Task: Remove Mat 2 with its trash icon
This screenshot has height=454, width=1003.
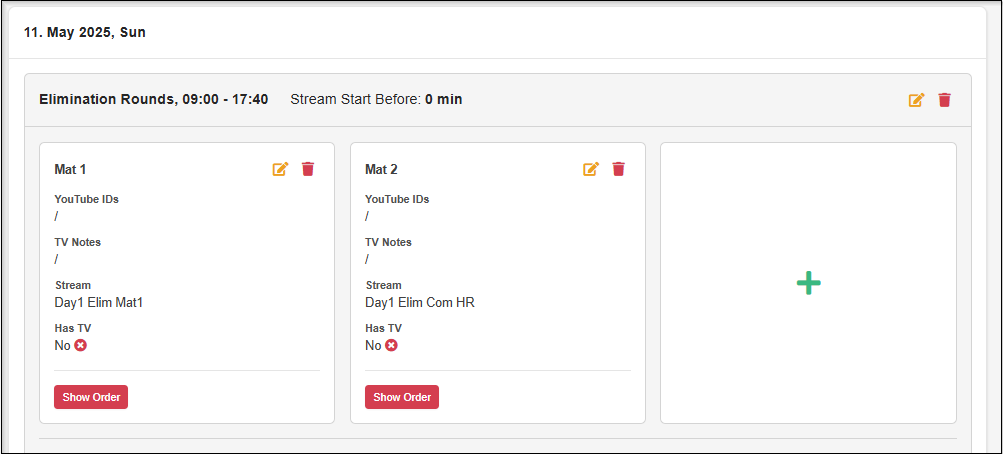Action: click(619, 169)
